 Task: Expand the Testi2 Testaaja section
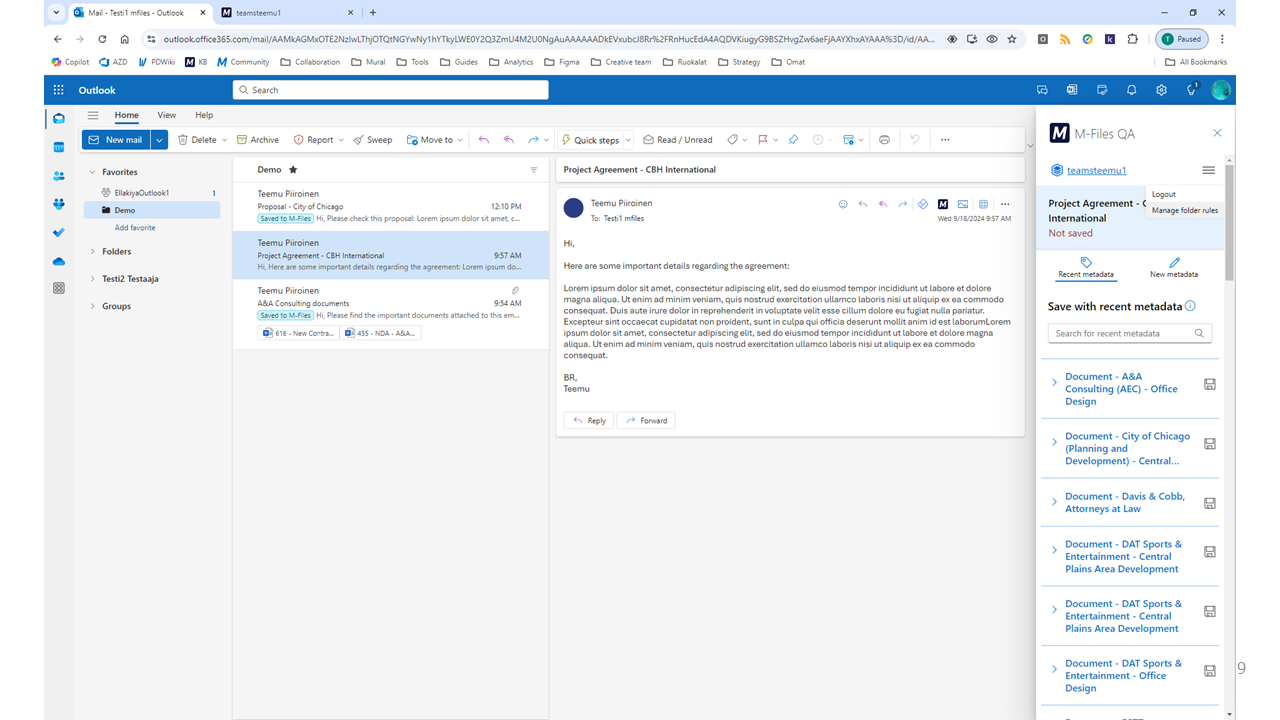(93, 279)
